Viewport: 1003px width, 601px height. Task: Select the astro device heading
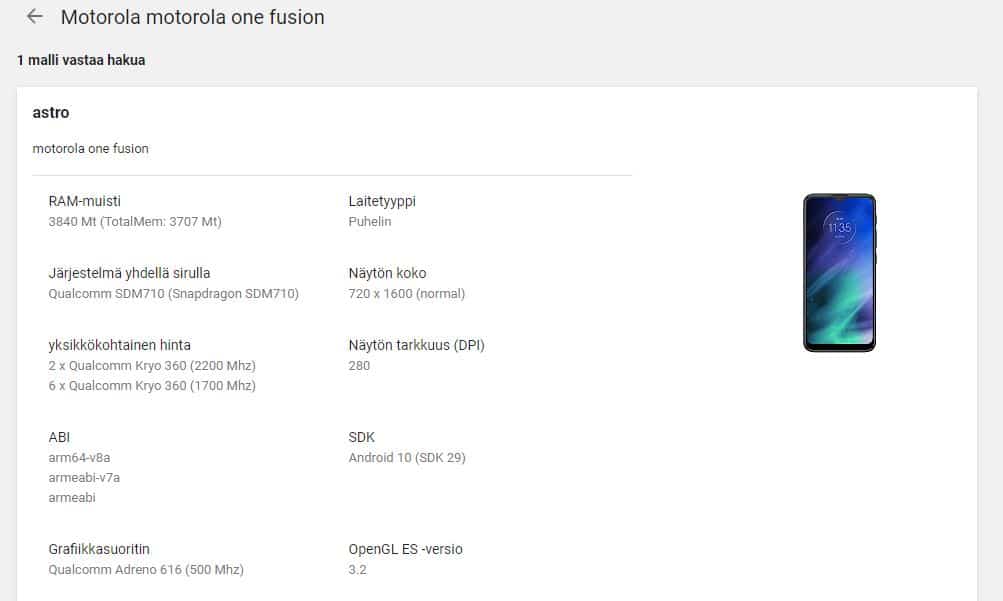point(51,113)
